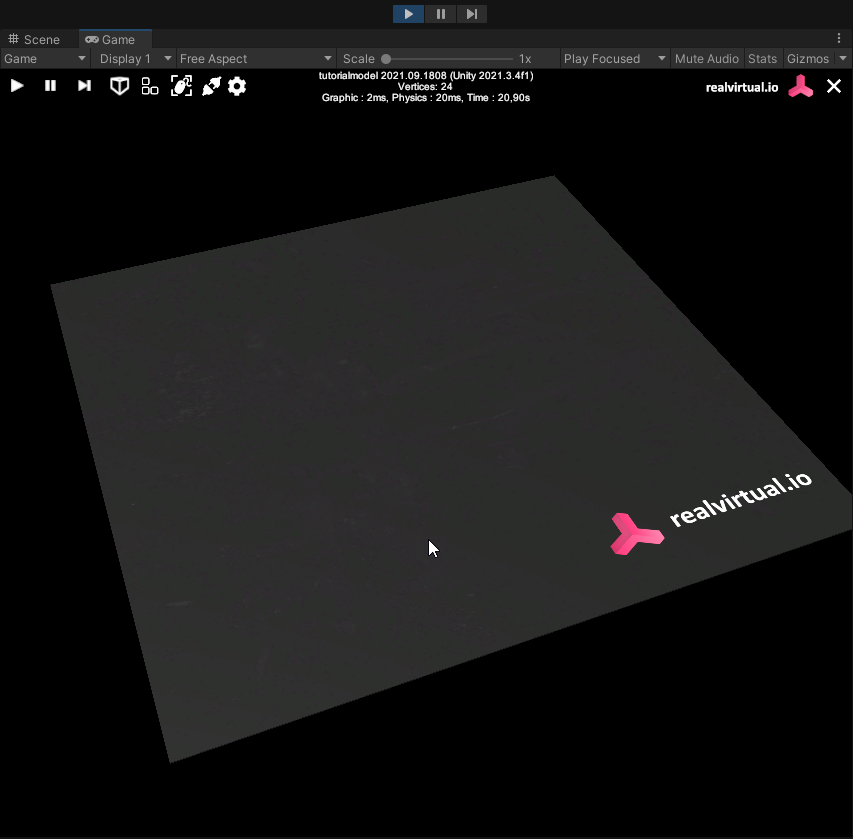
Task: Open the Game view type dropdown
Action: (45, 59)
